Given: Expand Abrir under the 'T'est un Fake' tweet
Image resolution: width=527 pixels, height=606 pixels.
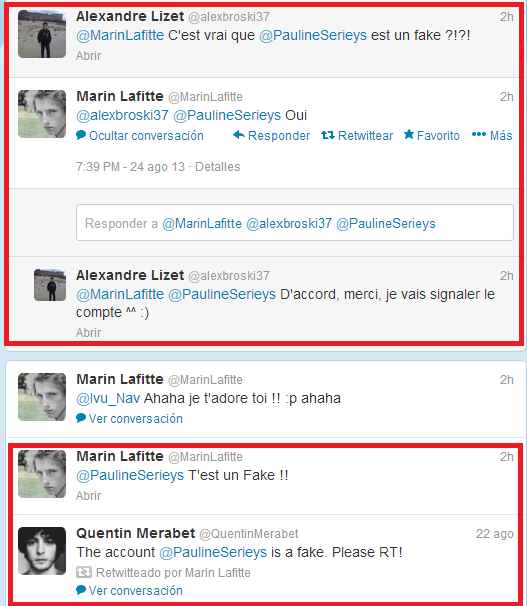Looking at the screenshot, I should point(88,495).
